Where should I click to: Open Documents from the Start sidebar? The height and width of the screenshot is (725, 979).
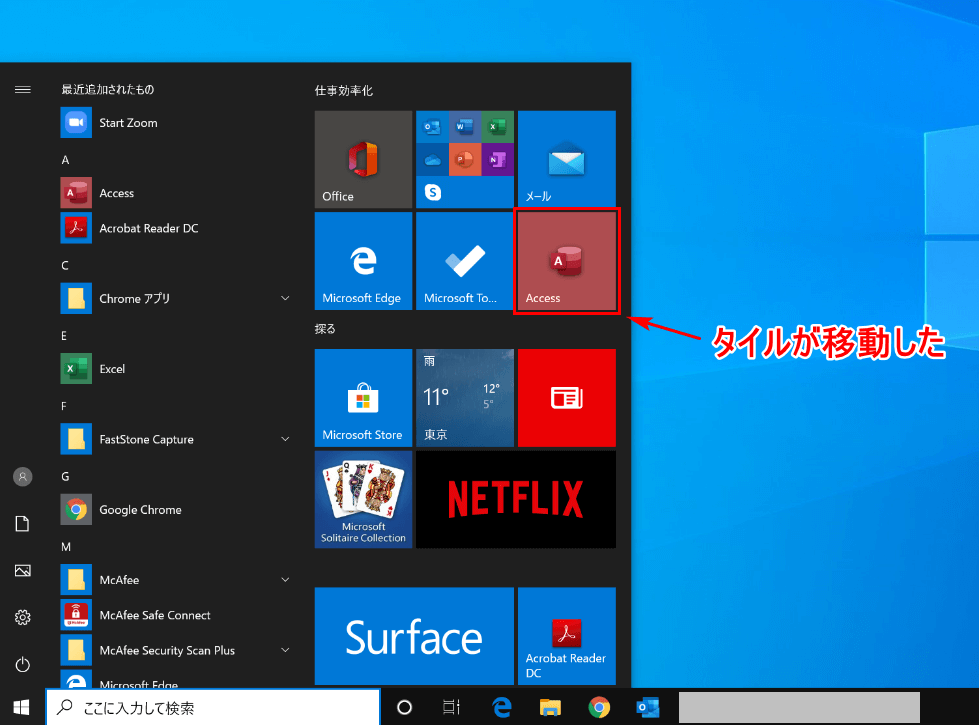[22, 523]
